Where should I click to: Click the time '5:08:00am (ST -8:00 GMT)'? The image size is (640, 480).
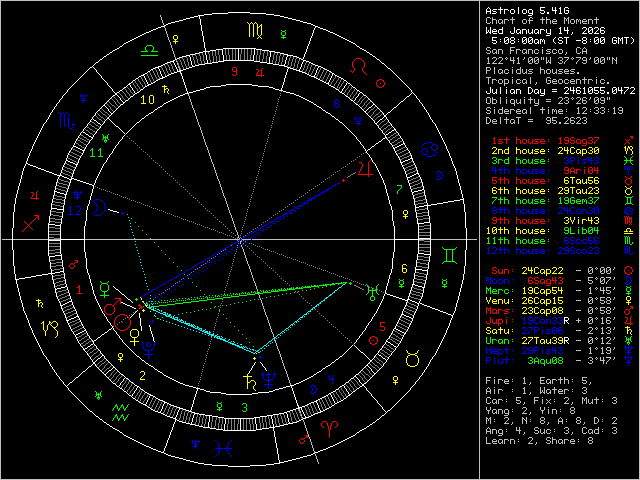(x=563, y=41)
